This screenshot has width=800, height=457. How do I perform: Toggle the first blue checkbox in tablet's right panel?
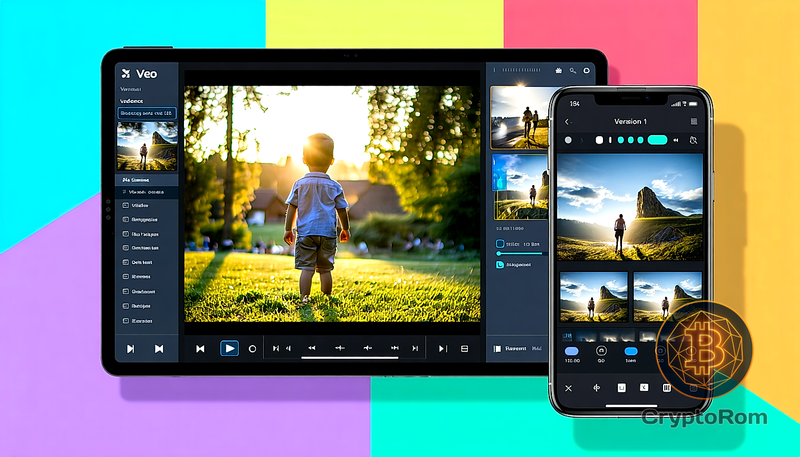[x=501, y=243]
